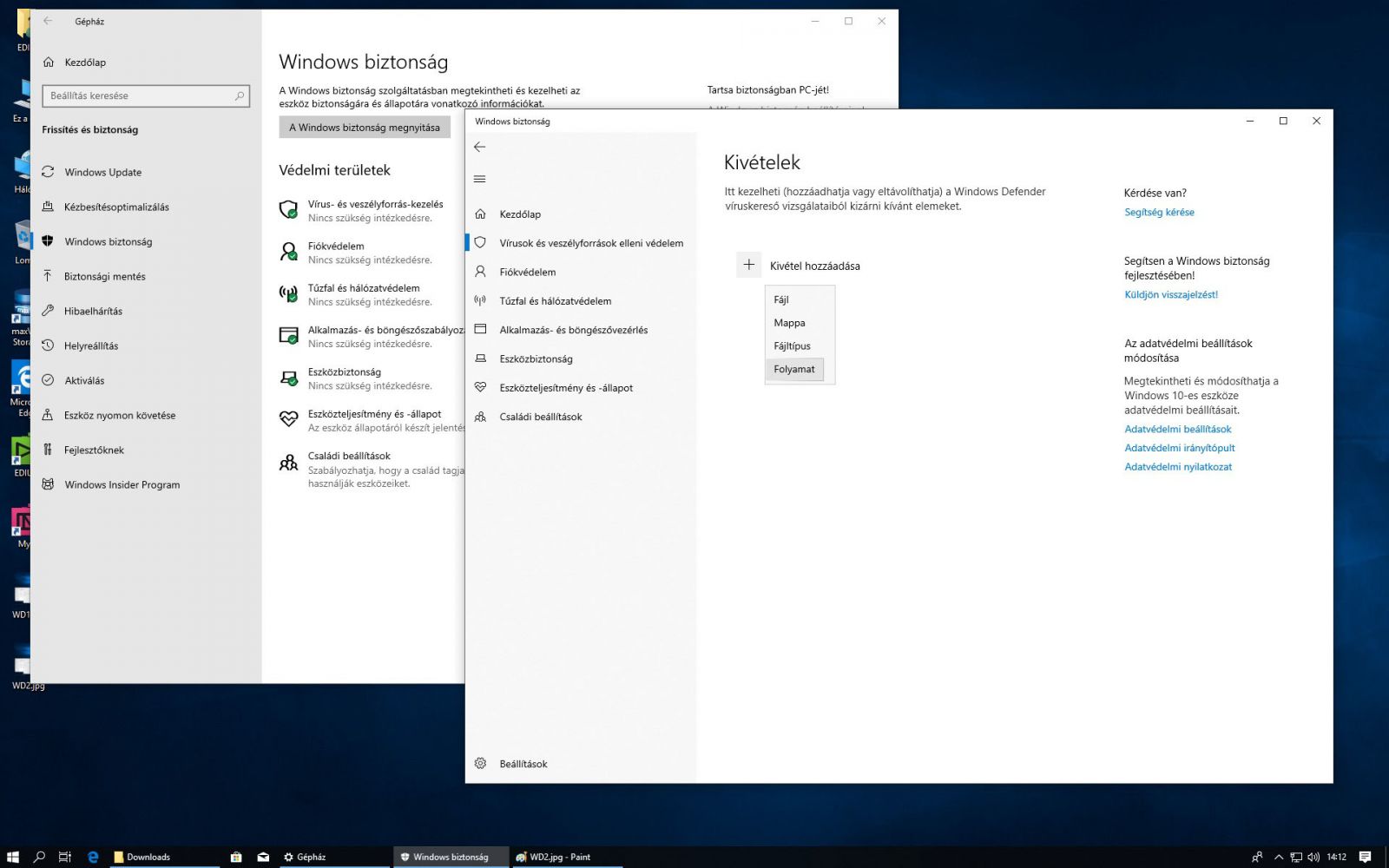This screenshot has height=868, width=1389.
Task: Click the heart icon for Eszközteljesítmény és -állapot
Action: click(x=480, y=388)
